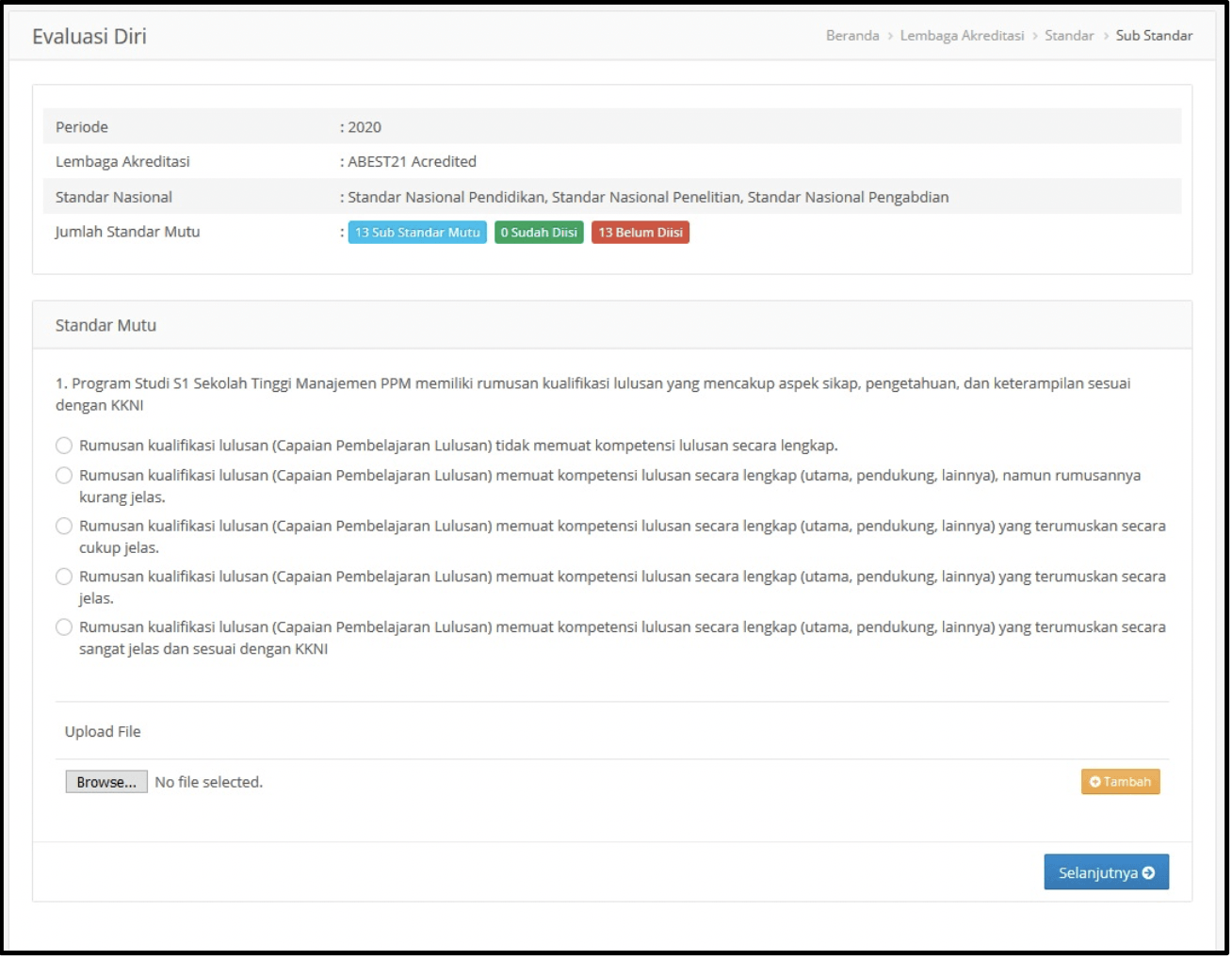Image resolution: width=1232 pixels, height=959 pixels.
Task: Select option stating rumusannya kurang jelas
Action: (x=63, y=475)
